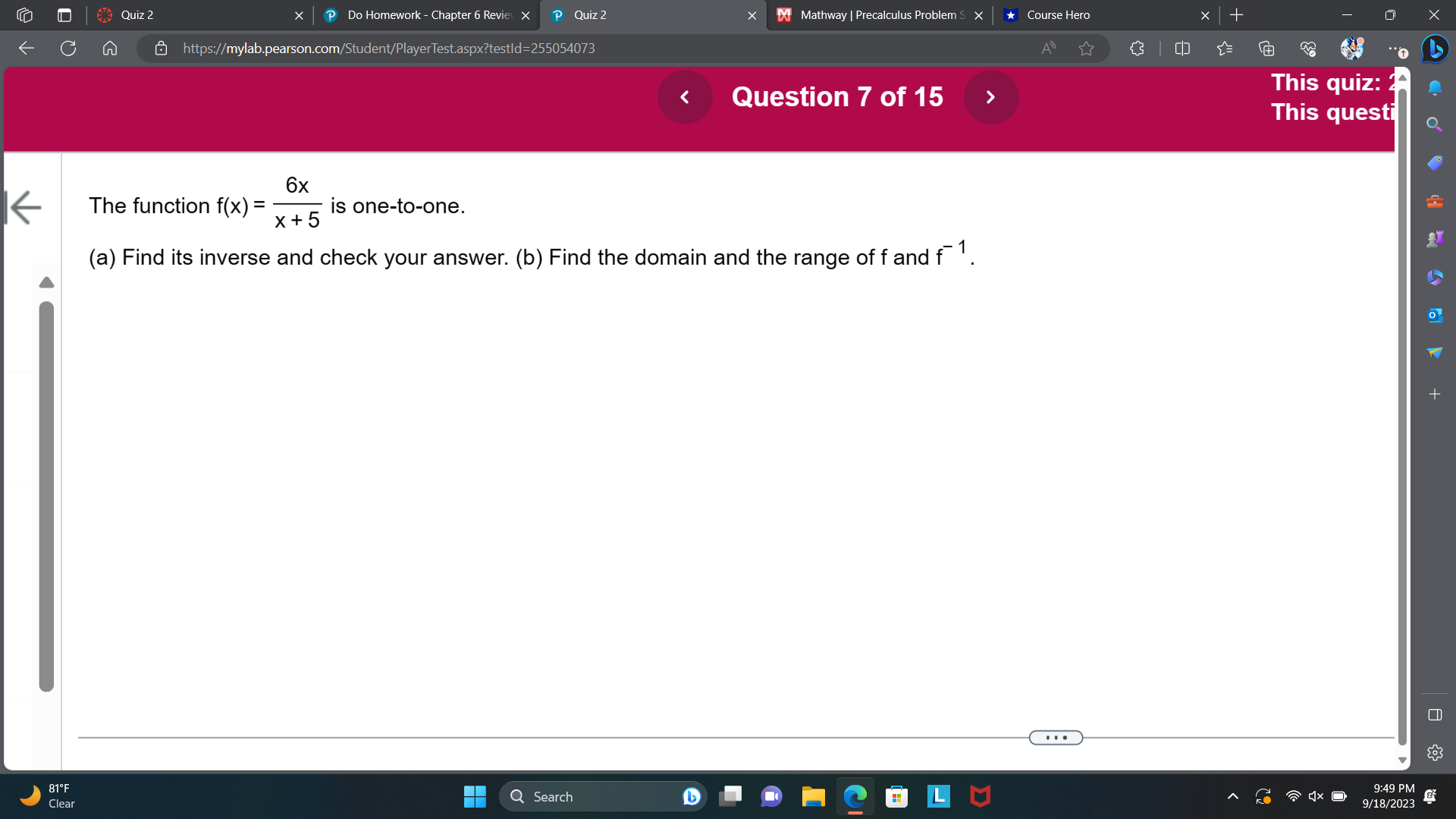The image size is (1456, 819).
Task: Click the previous question arrow button
Action: (x=685, y=97)
